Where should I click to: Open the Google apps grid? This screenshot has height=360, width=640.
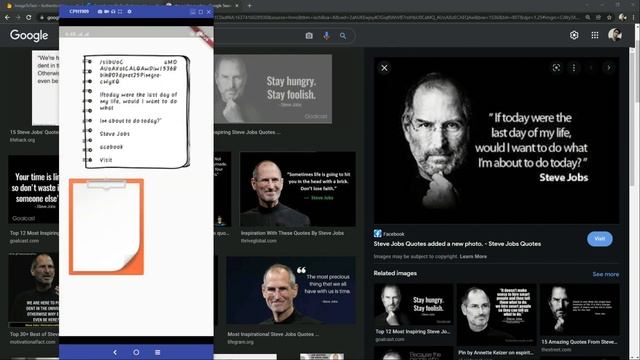click(x=595, y=35)
